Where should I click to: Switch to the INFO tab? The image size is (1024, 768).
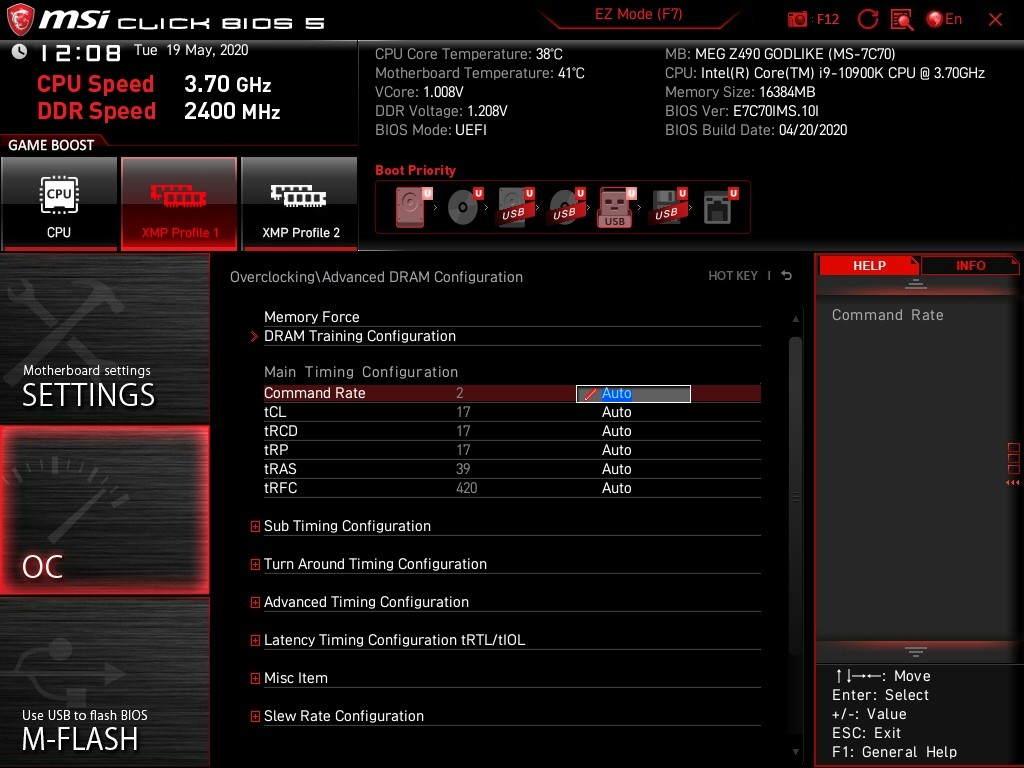click(970, 266)
